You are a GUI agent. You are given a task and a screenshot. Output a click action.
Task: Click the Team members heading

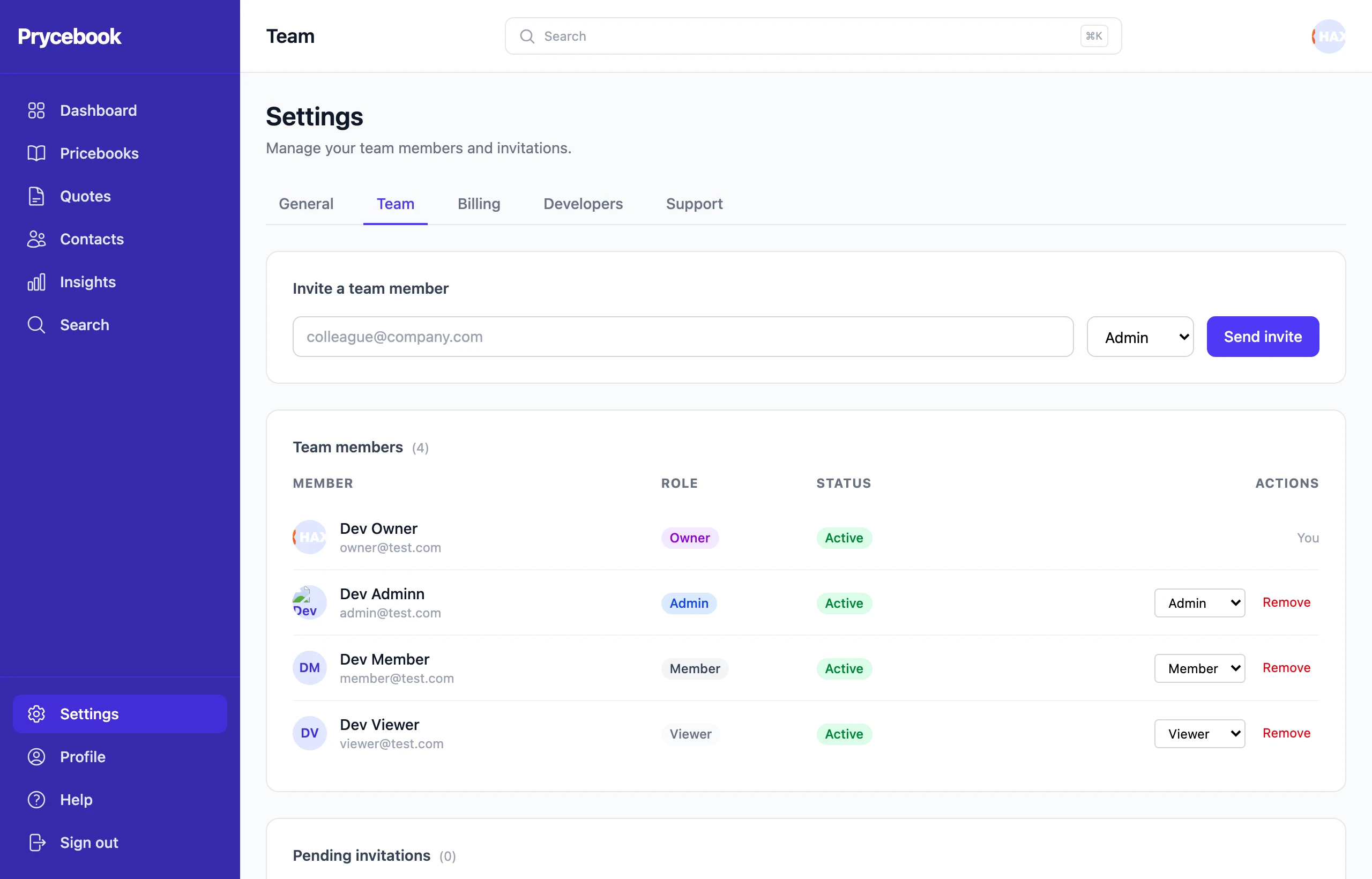click(348, 447)
